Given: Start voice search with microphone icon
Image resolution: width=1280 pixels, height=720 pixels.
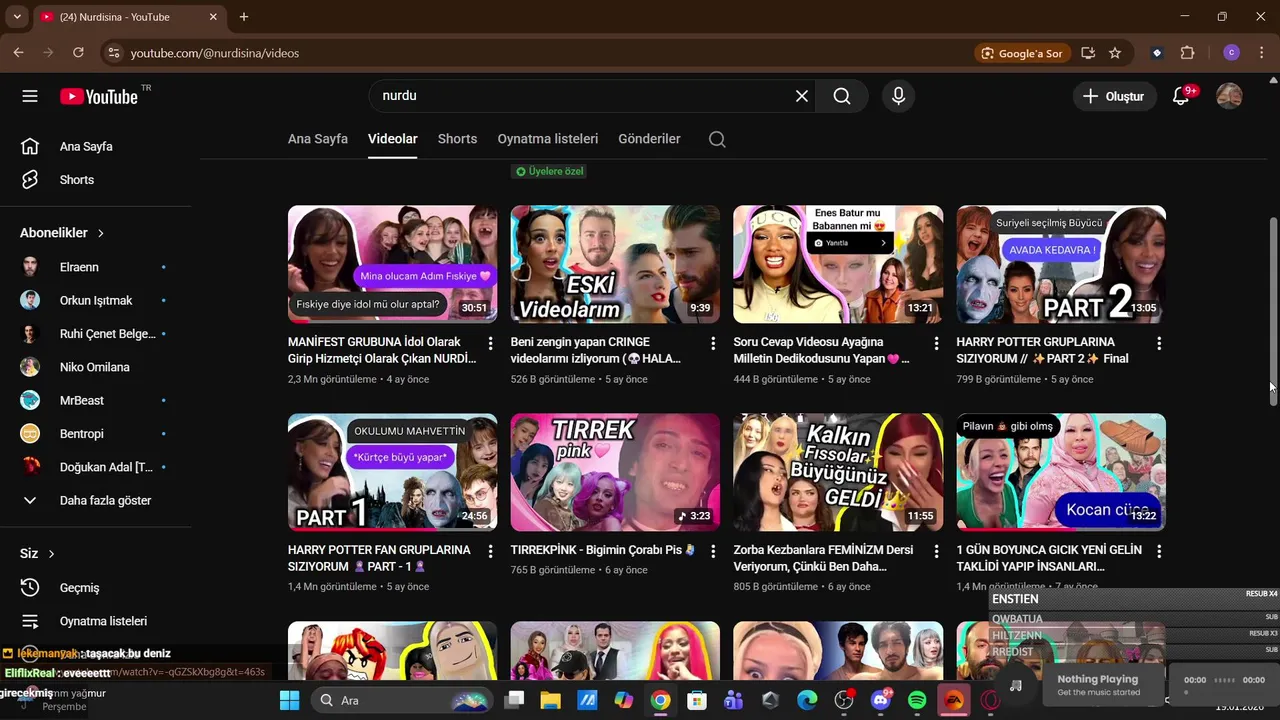Looking at the screenshot, I should click(898, 96).
